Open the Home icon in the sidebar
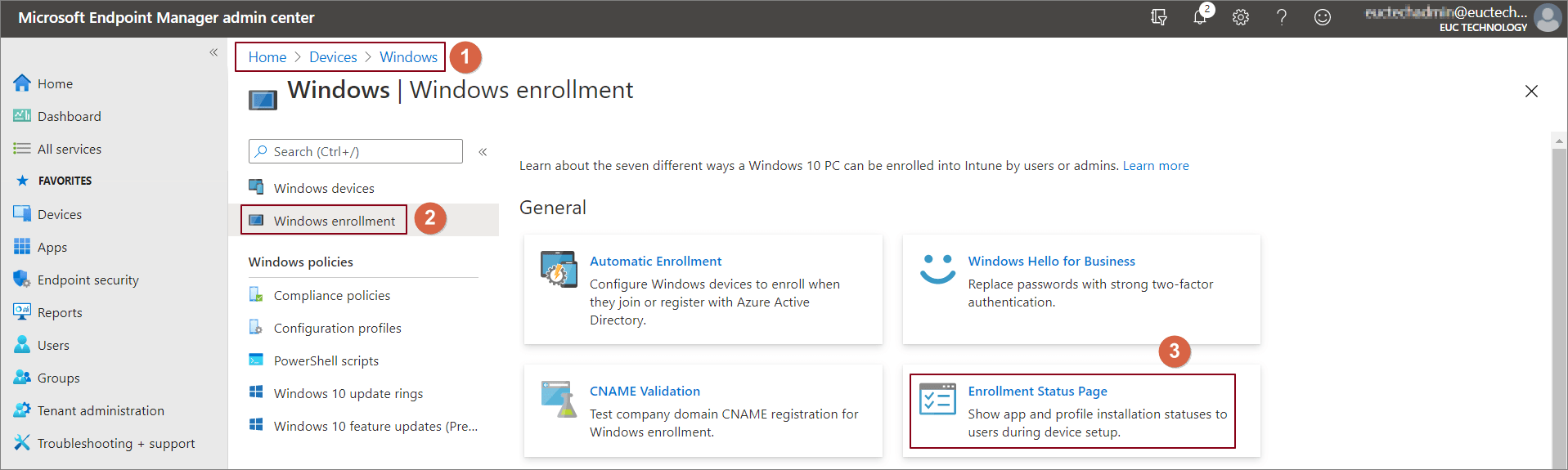Image resolution: width=1568 pixels, height=470 pixels. (22, 83)
